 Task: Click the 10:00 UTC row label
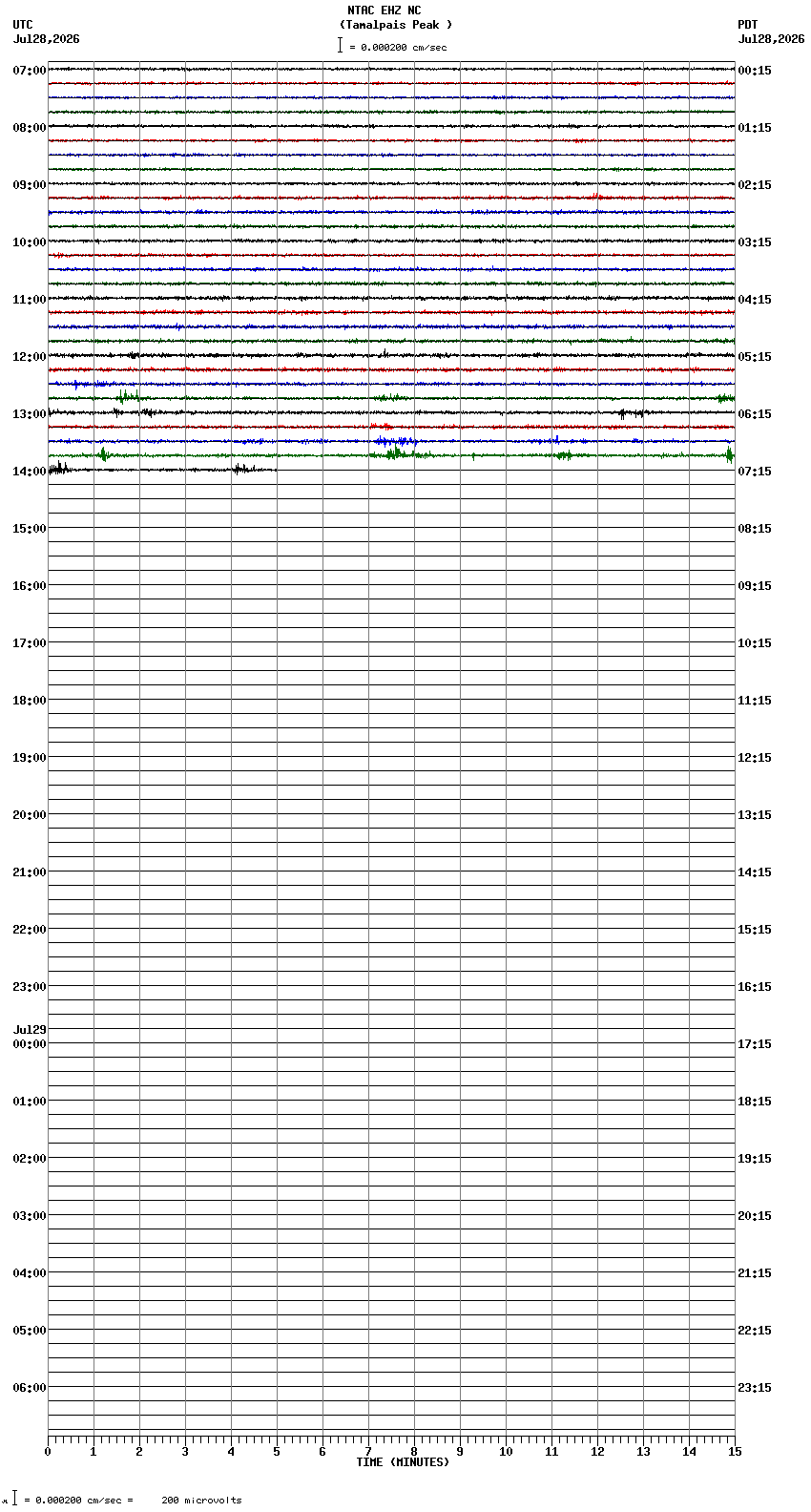coord(30,242)
